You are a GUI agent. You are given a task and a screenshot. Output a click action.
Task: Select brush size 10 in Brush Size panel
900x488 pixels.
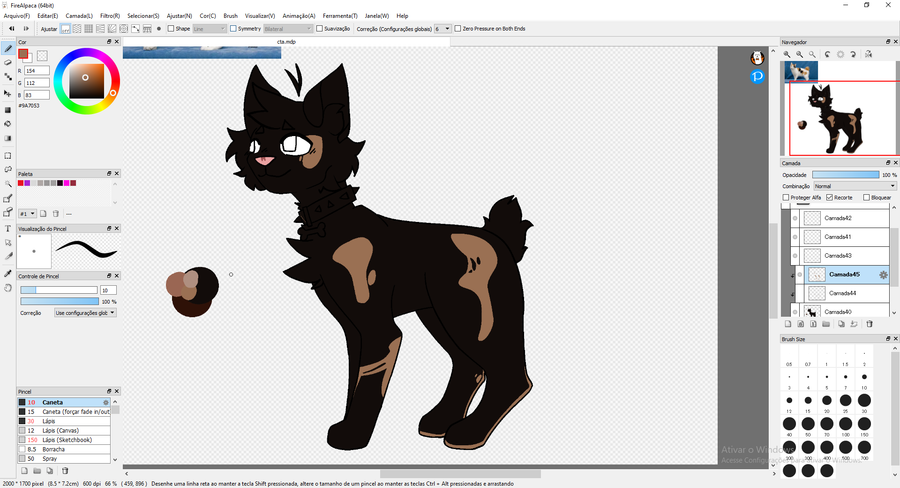click(864, 377)
